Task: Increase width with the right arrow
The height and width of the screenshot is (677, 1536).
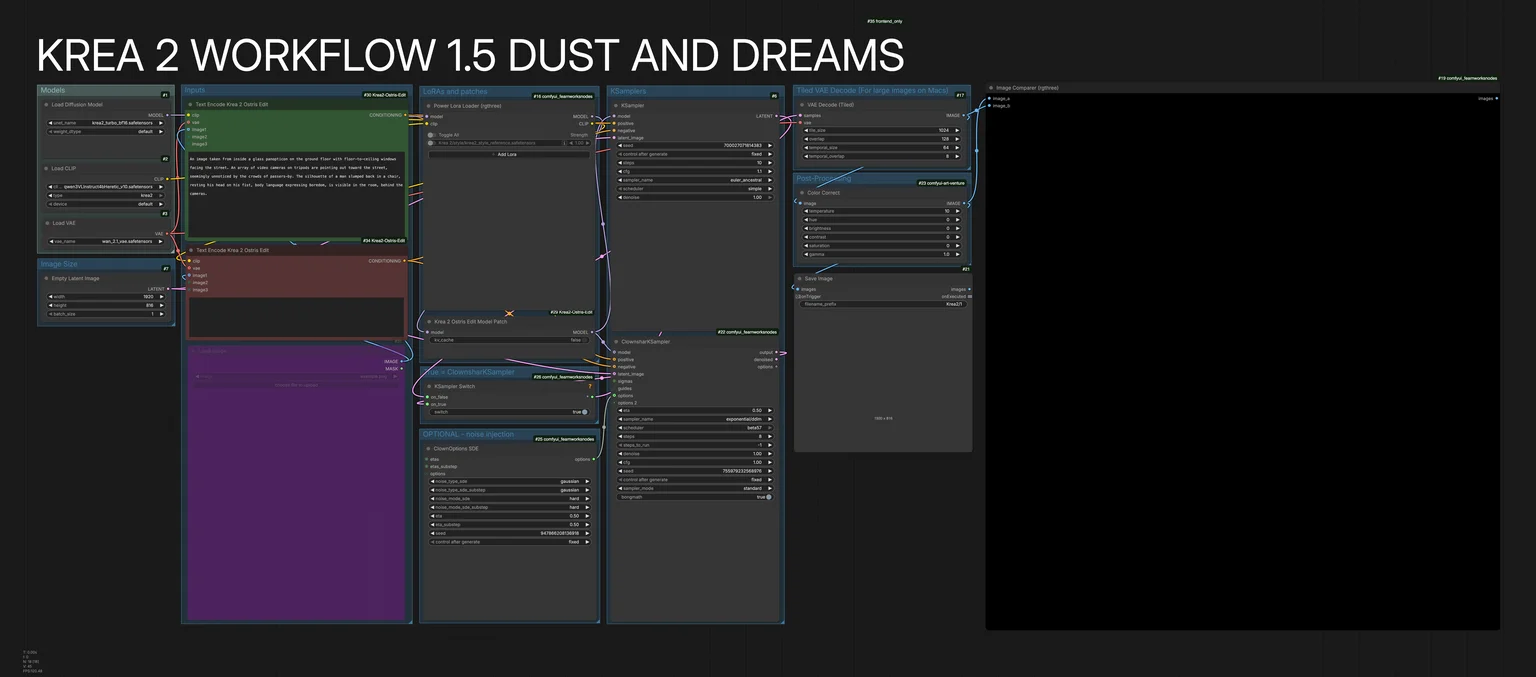Action: 160,297
